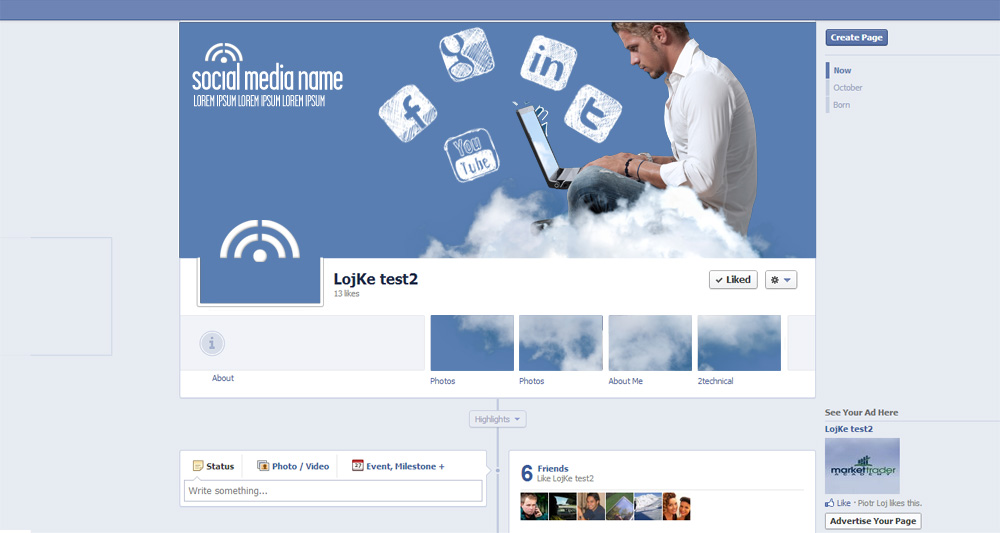This screenshot has width=1000, height=533.
Task: Click the fourth friend profile picture
Action: [x=619, y=506]
